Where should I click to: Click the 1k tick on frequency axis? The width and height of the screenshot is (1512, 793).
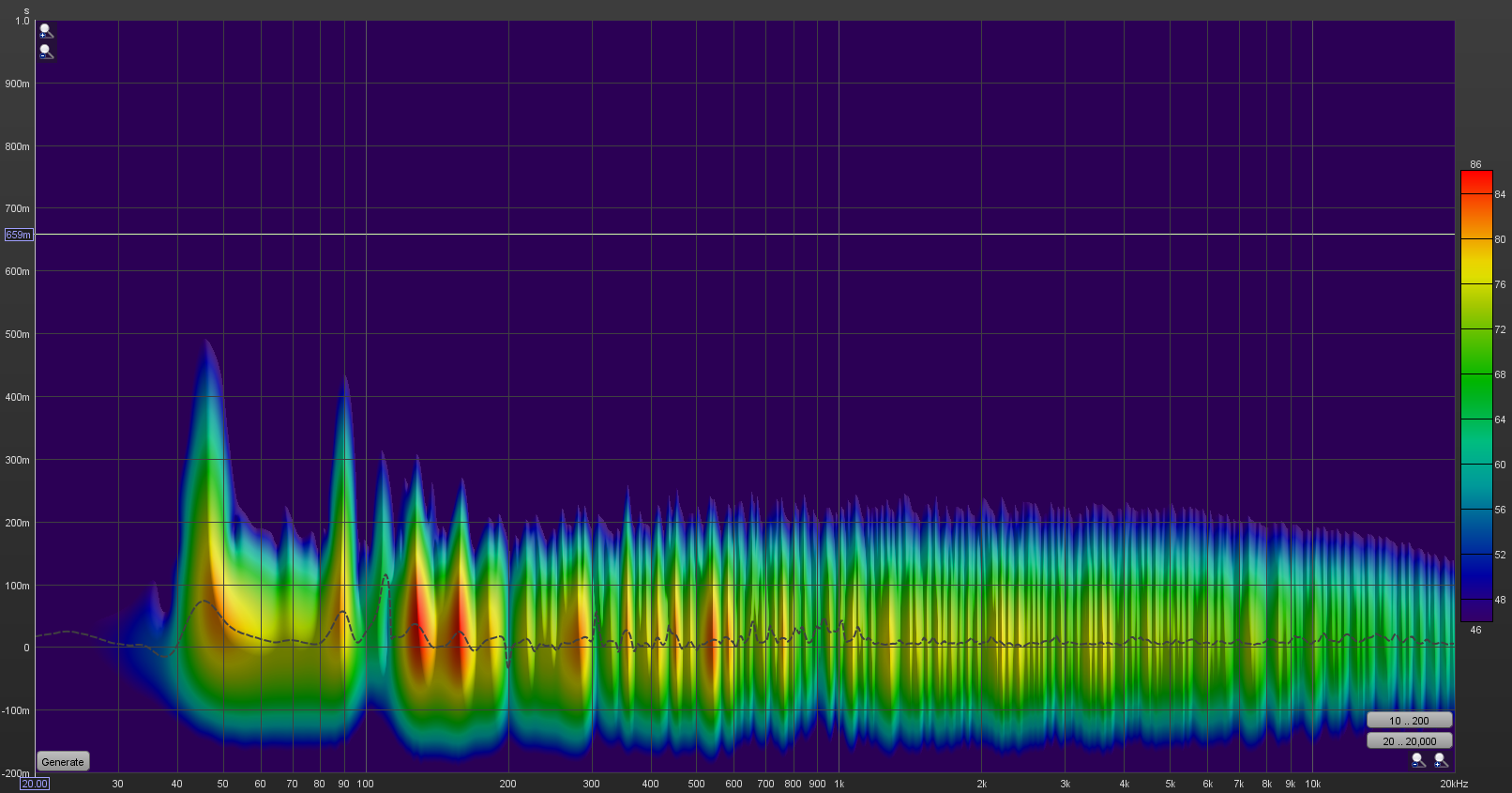click(x=839, y=784)
